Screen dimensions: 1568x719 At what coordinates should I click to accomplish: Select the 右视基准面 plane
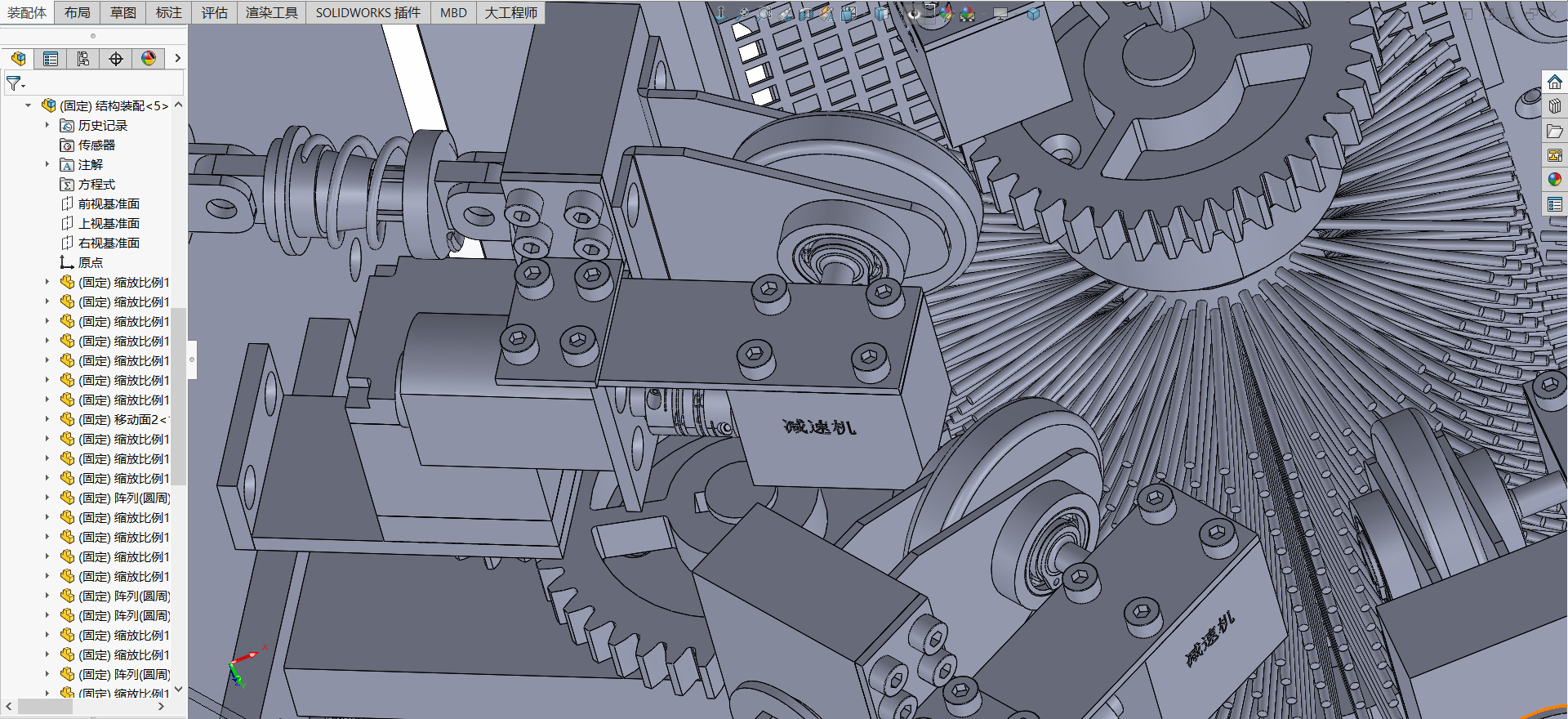[x=100, y=243]
